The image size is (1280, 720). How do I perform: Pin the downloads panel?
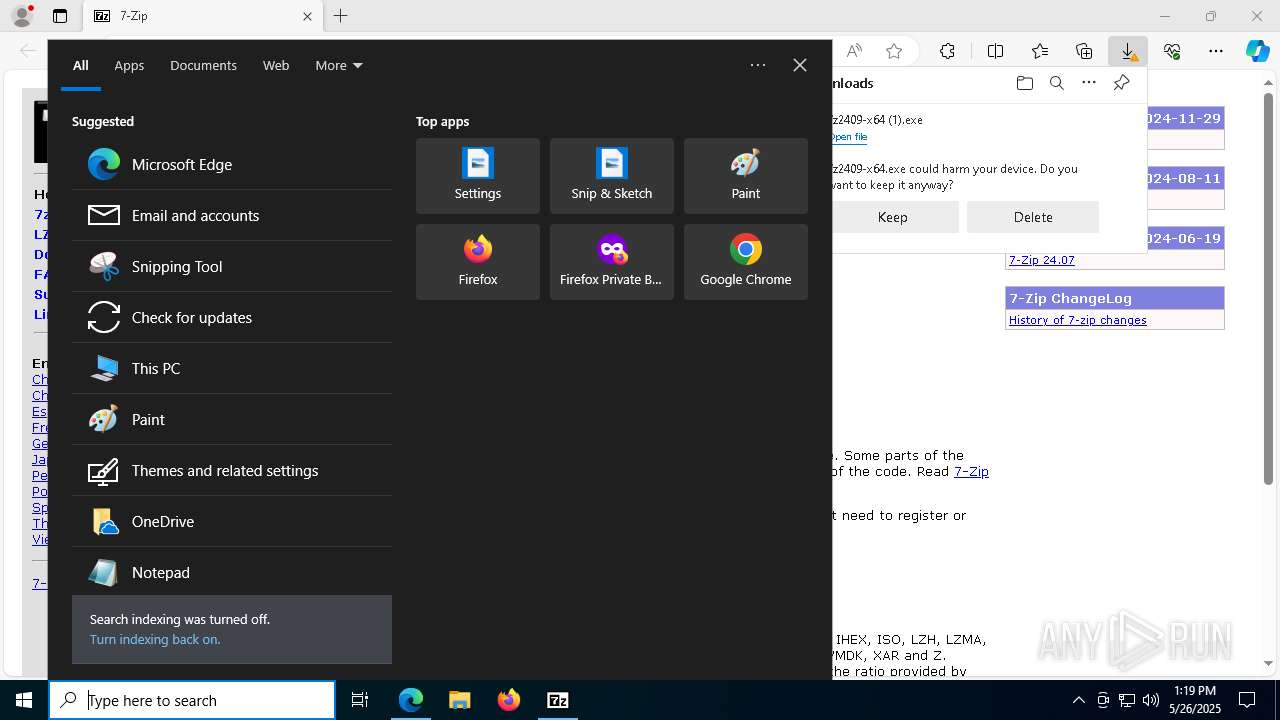[x=1121, y=83]
